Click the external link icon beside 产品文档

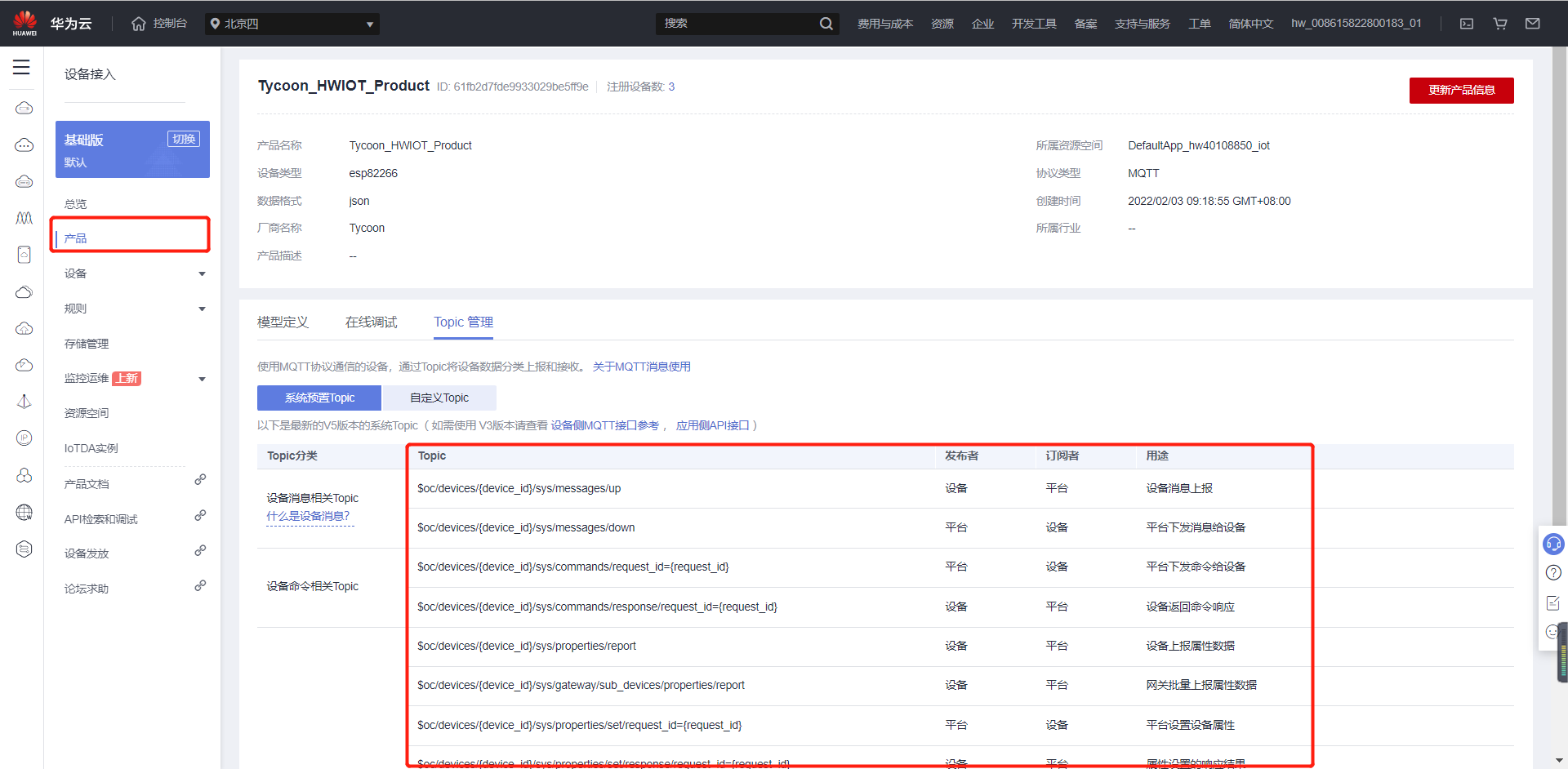(200, 480)
